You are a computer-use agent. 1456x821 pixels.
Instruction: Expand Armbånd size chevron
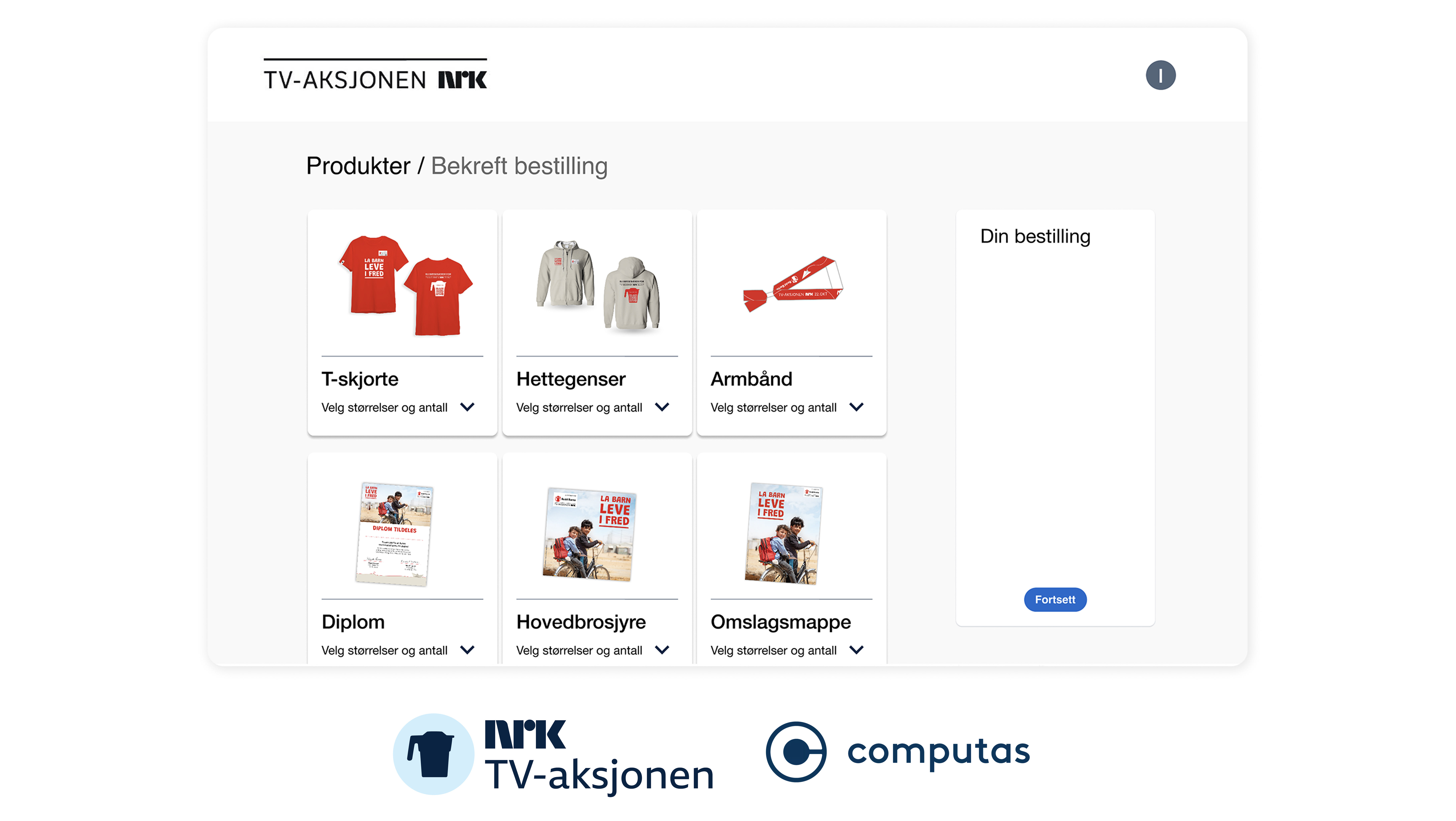pyautogui.click(x=856, y=407)
